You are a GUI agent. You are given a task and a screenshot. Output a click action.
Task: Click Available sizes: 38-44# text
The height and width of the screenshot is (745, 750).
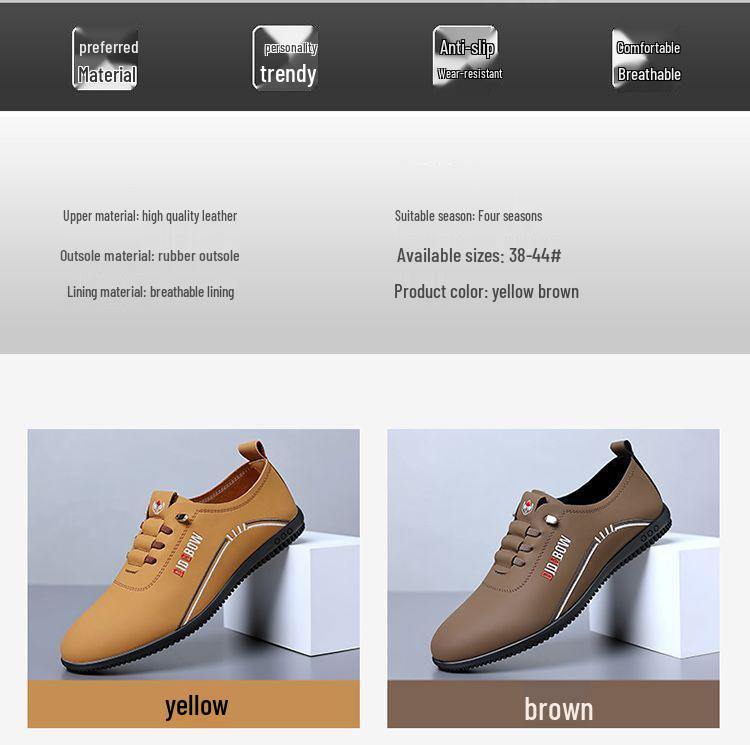point(479,255)
